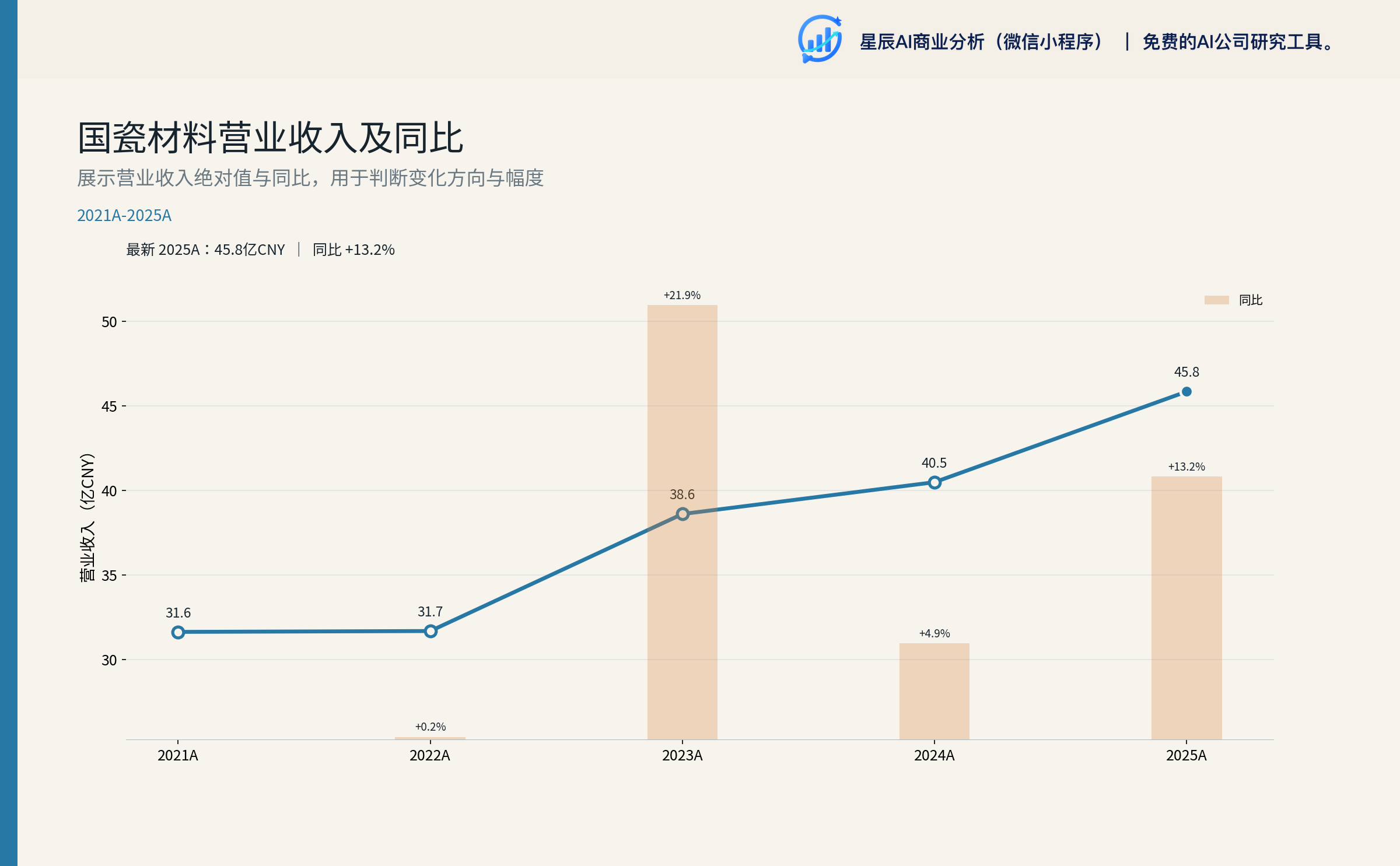
Task: Click the +21.9% label
Action: [x=682, y=295]
